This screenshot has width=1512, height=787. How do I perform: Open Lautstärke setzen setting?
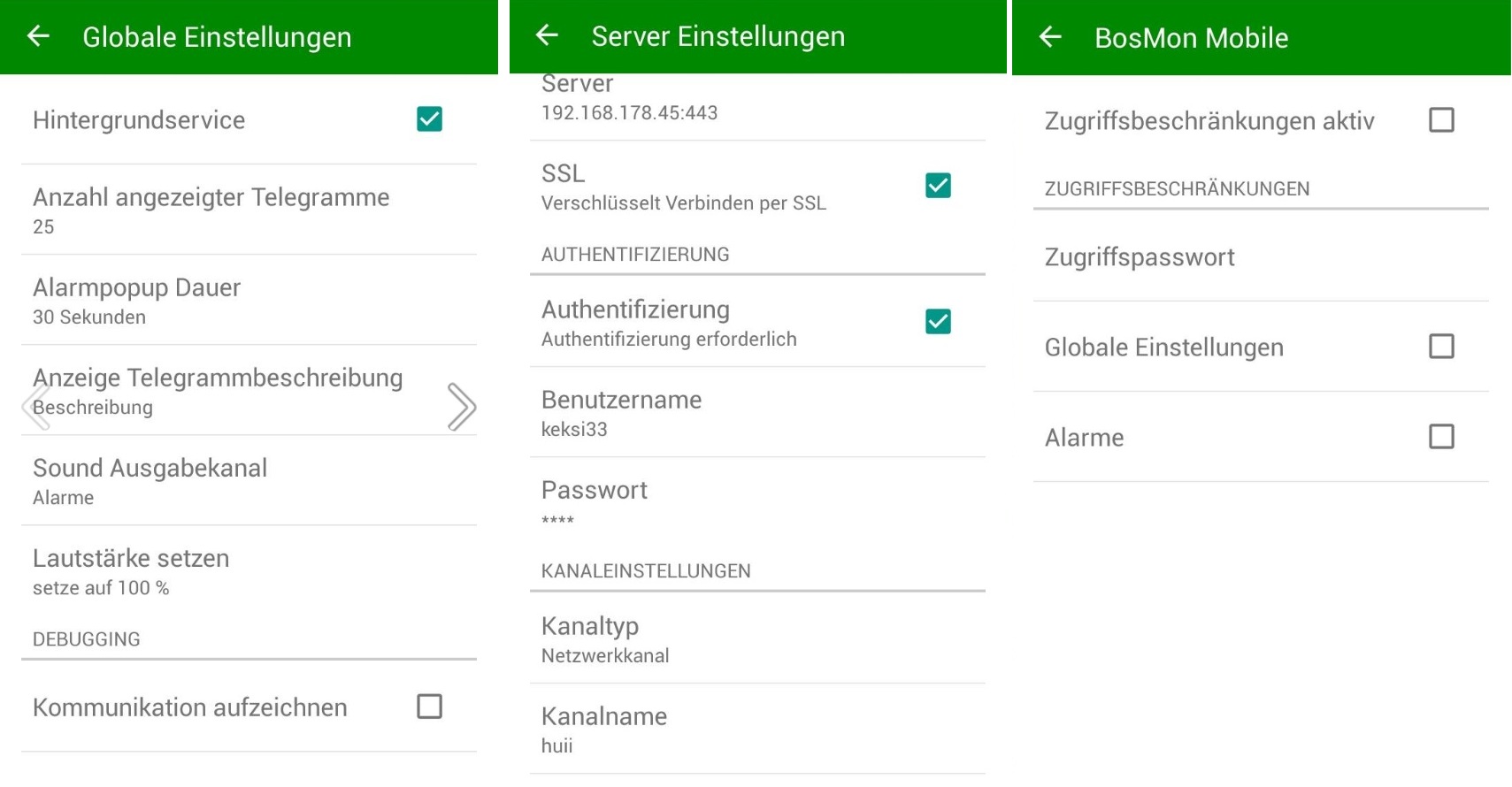click(249, 571)
